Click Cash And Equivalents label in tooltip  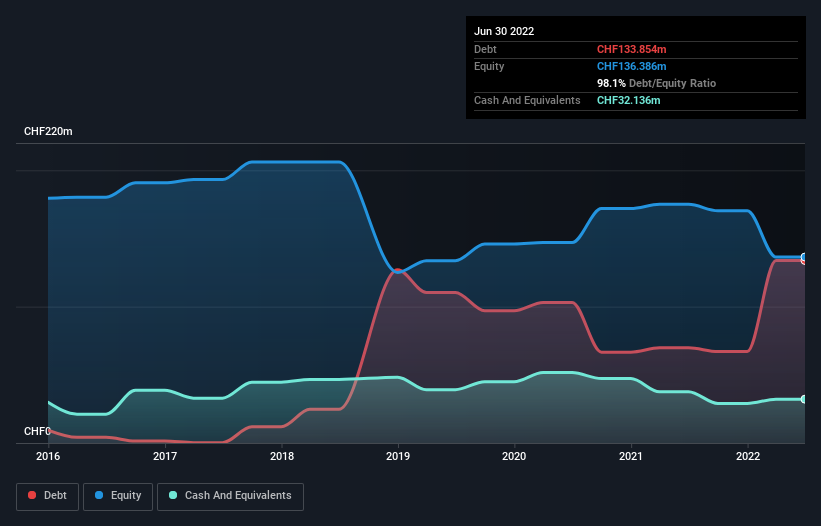point(527,100)
